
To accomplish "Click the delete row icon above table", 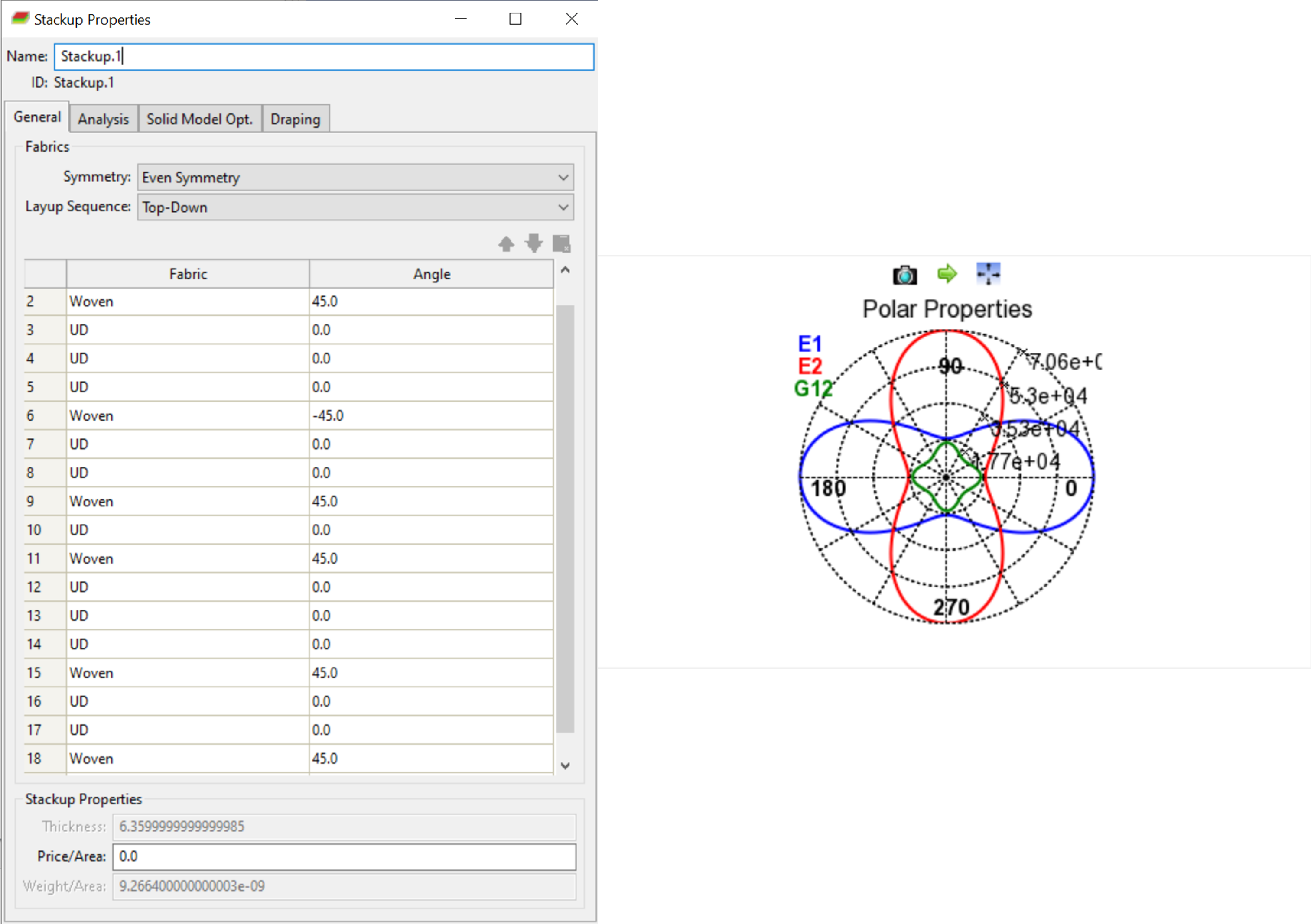I will [561, 244].
